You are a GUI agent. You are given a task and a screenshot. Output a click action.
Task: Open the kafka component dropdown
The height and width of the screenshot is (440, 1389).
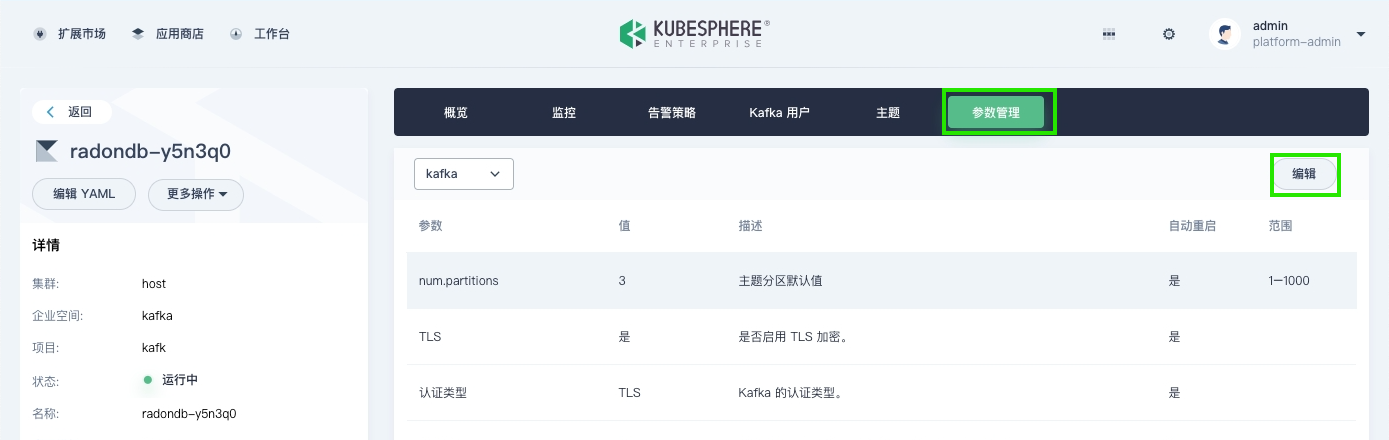pyautogui.click(x=464, y=174)
